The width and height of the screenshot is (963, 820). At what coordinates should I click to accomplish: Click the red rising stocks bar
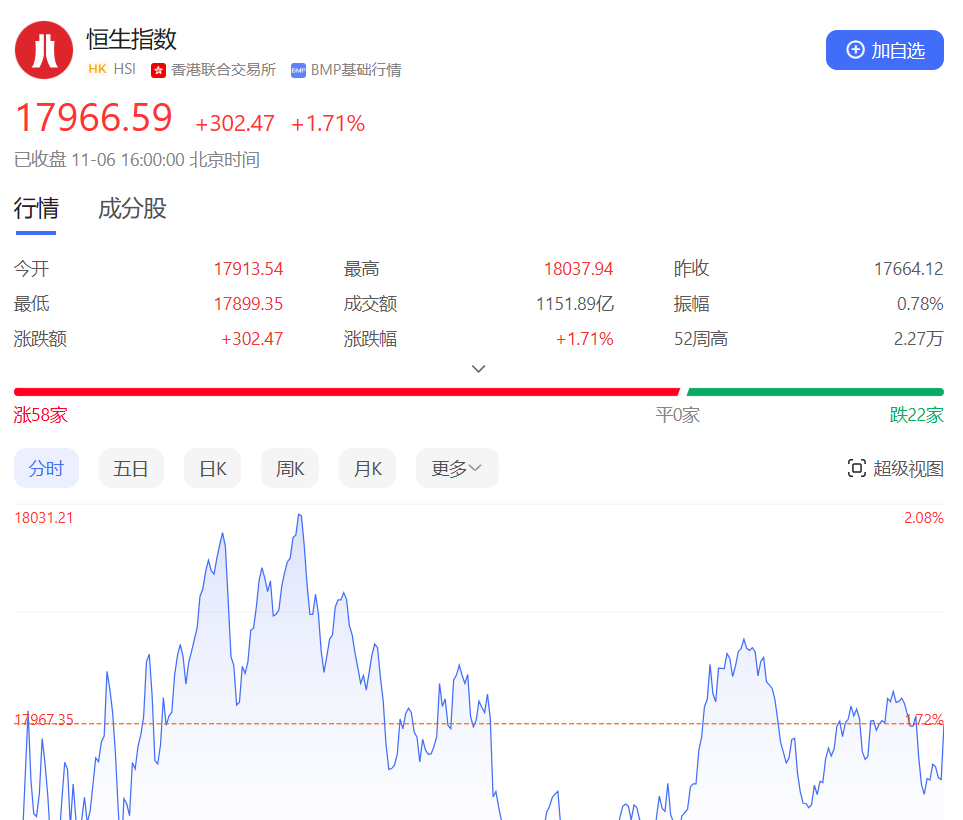(346, 392)
